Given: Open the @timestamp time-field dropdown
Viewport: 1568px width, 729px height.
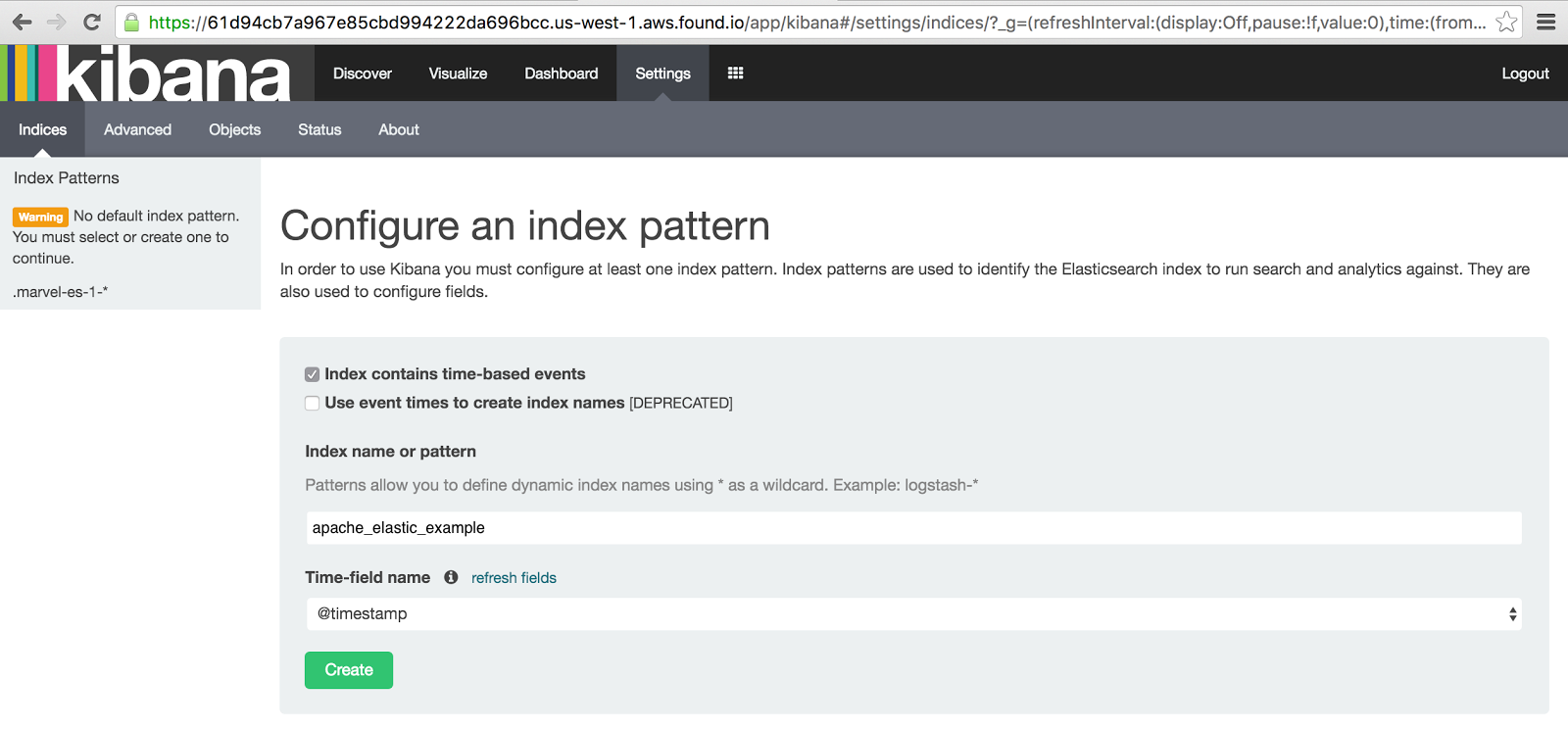Looking at the screenshot, I should coord(913,614).
